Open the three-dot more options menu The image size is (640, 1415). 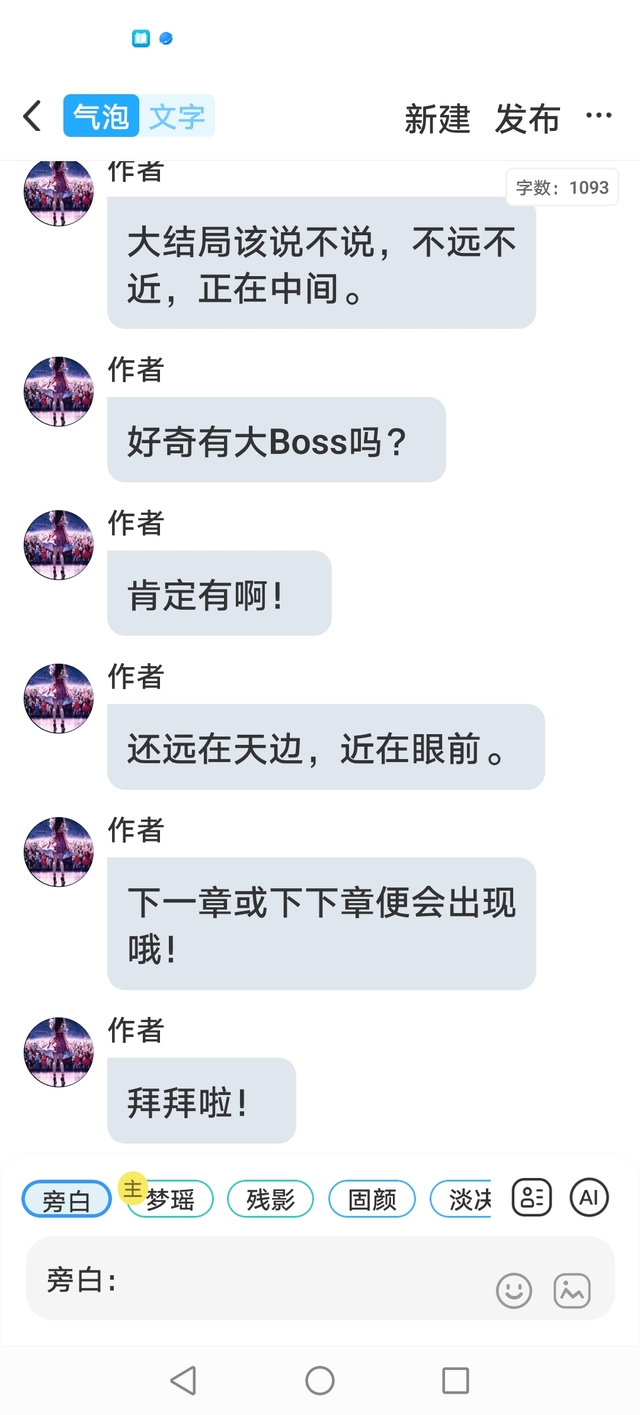pos(599,116)
